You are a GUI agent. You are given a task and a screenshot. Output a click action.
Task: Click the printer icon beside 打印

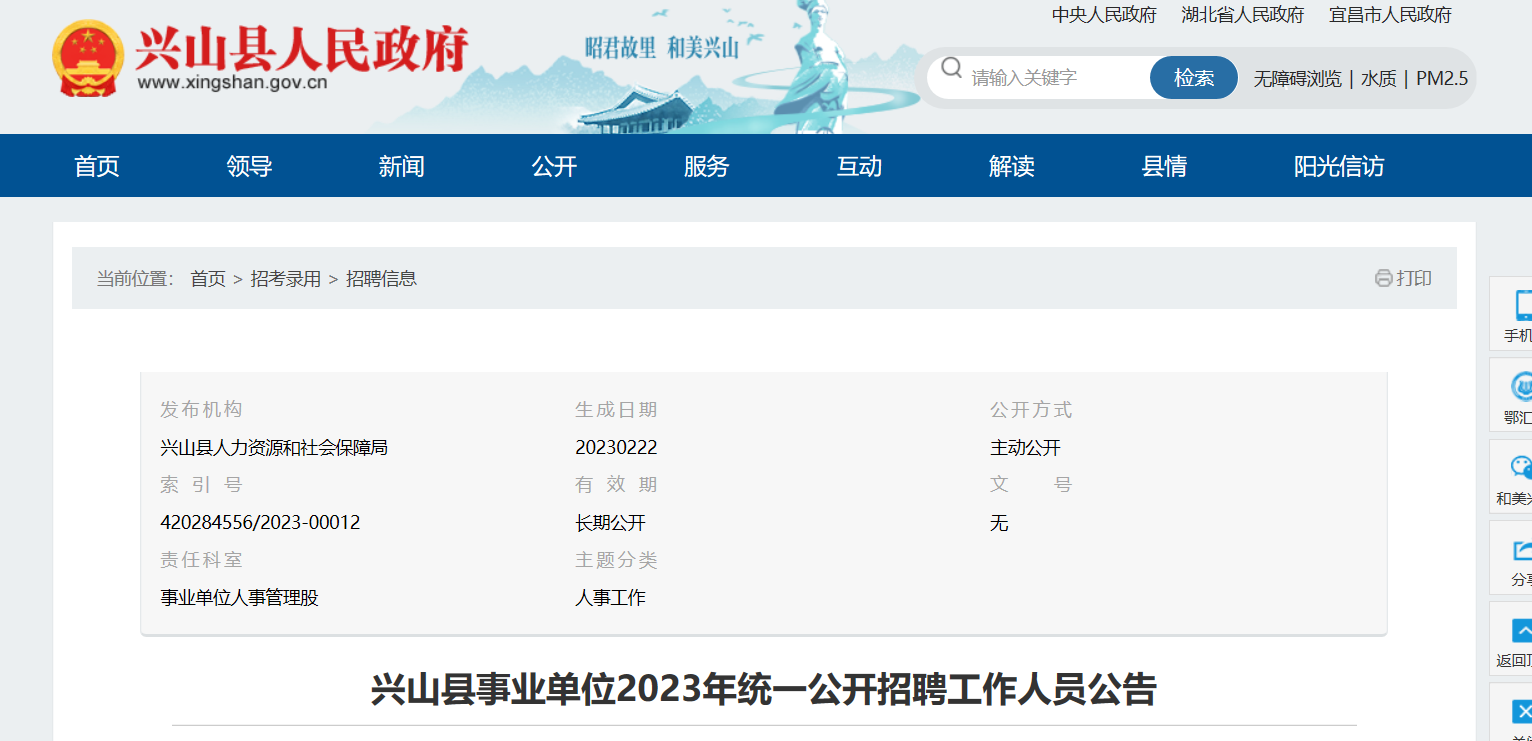pos(1383,278)
